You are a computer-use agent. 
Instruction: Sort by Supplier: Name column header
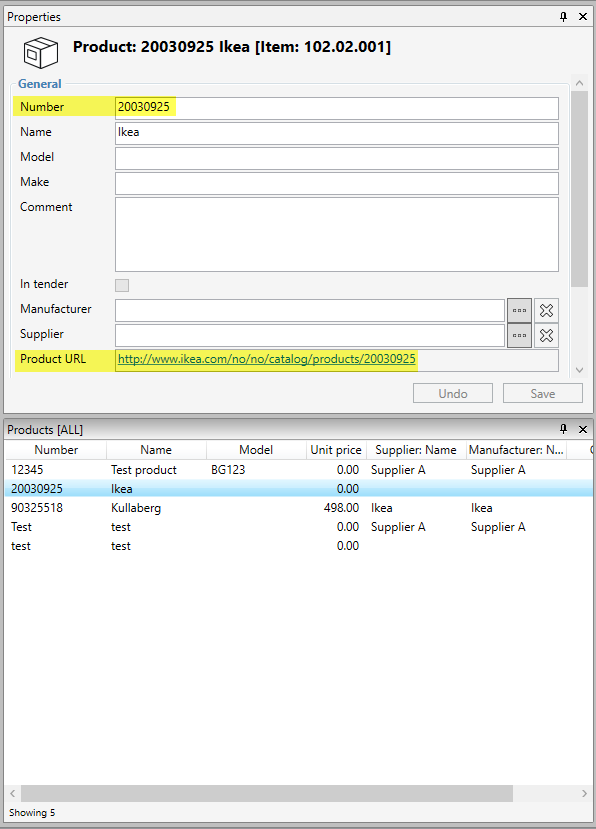click(x=416, y=450)
